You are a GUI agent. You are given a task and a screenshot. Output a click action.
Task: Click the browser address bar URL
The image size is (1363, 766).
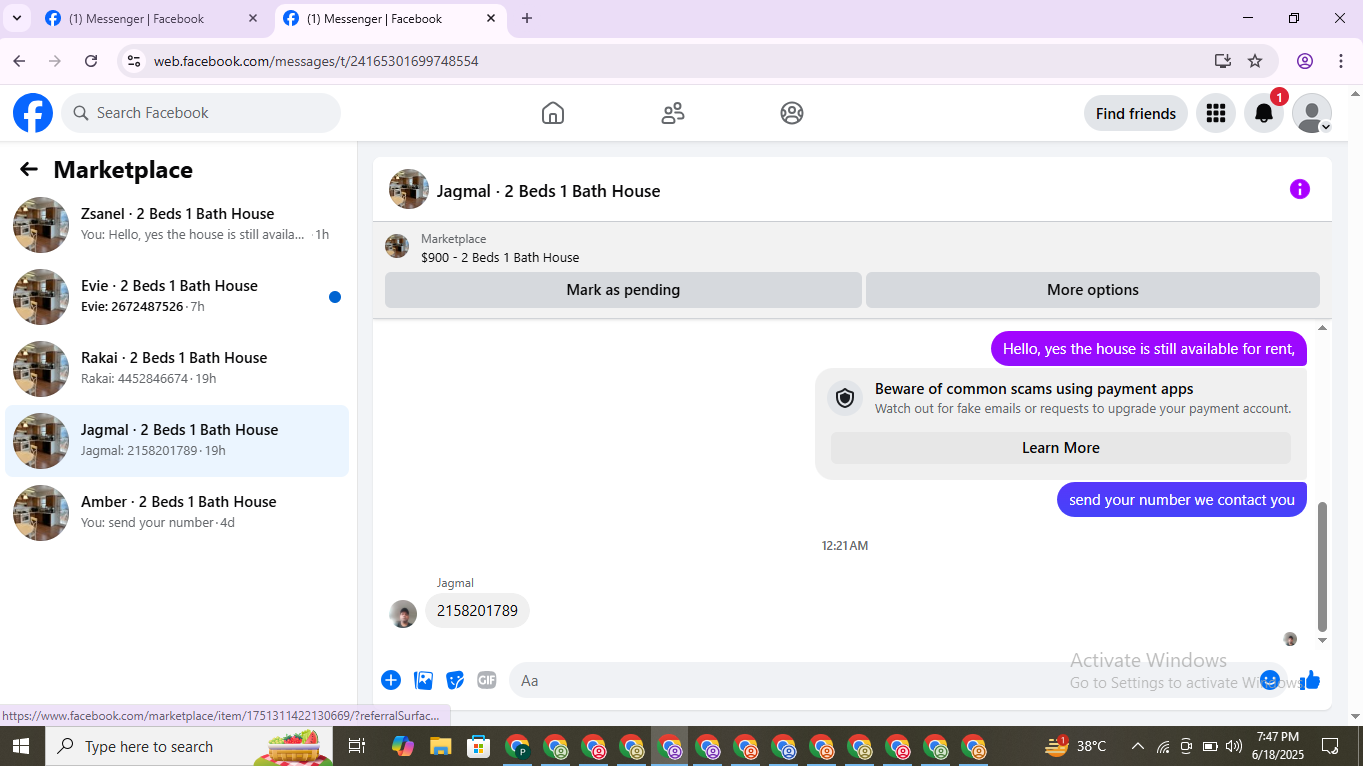tap(316, 61)
